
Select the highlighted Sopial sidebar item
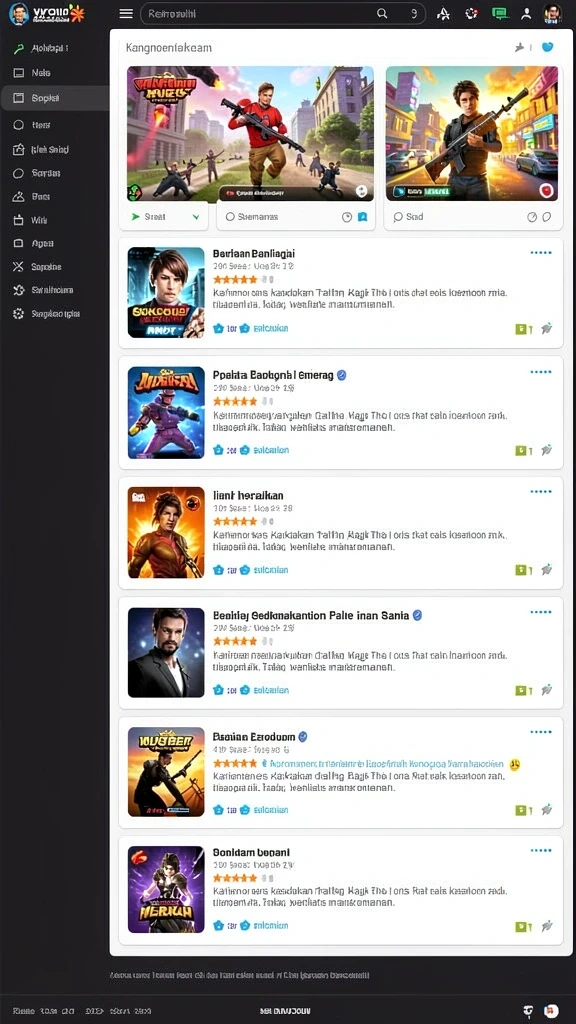click(x=54, y=98)
